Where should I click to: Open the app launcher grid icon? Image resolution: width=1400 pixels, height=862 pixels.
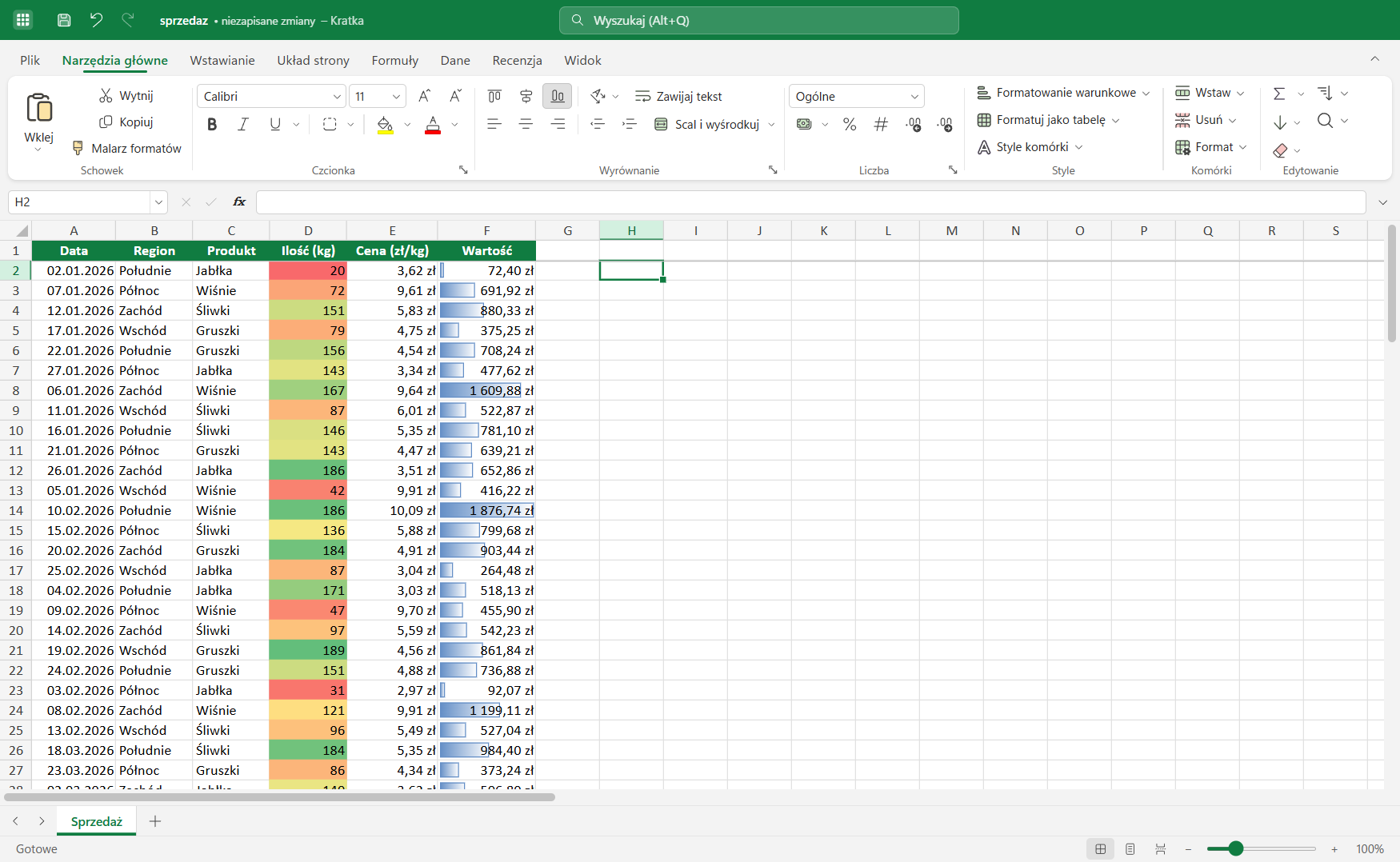23,20
